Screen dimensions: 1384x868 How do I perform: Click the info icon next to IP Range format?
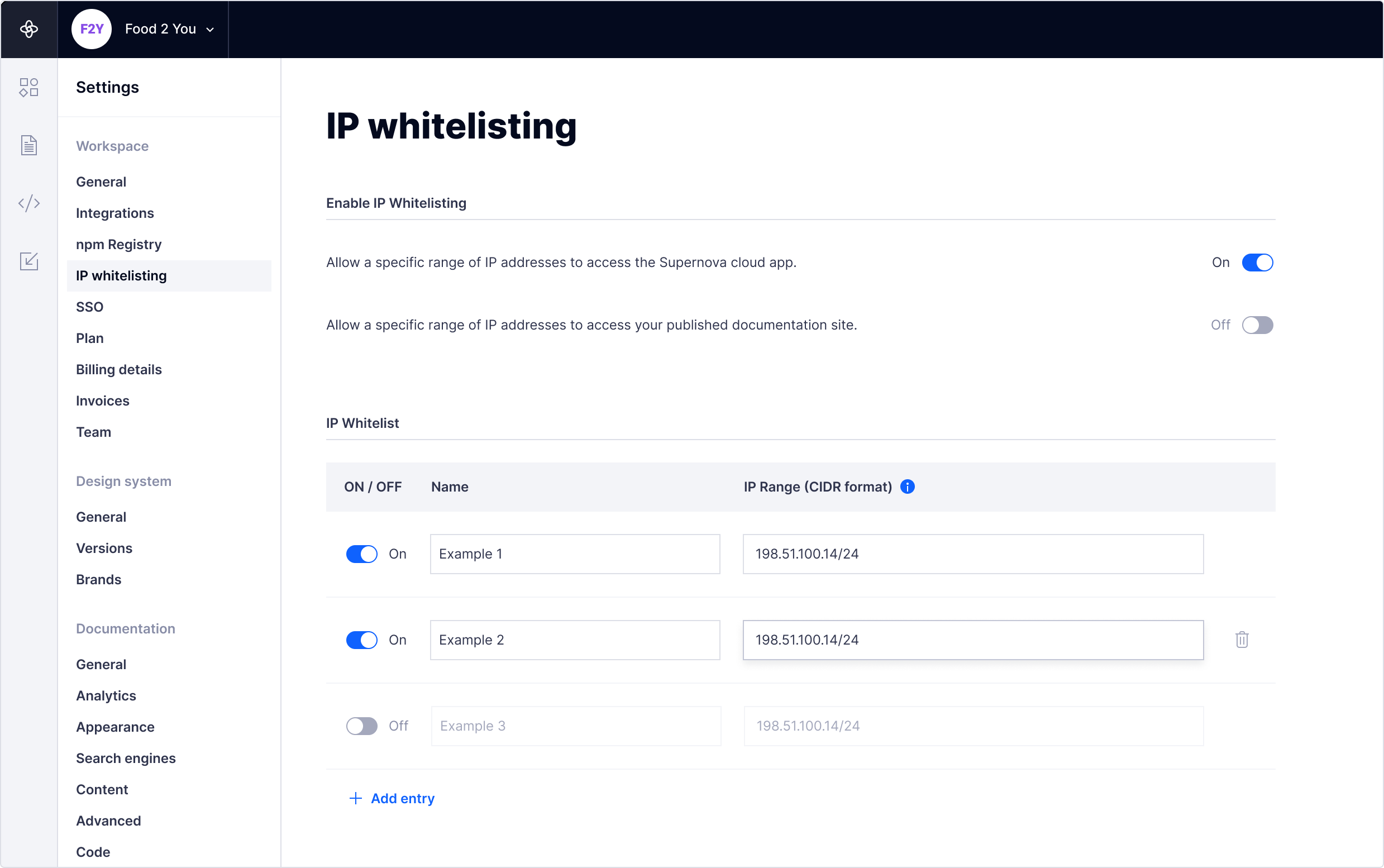click(x=907, y=487)
